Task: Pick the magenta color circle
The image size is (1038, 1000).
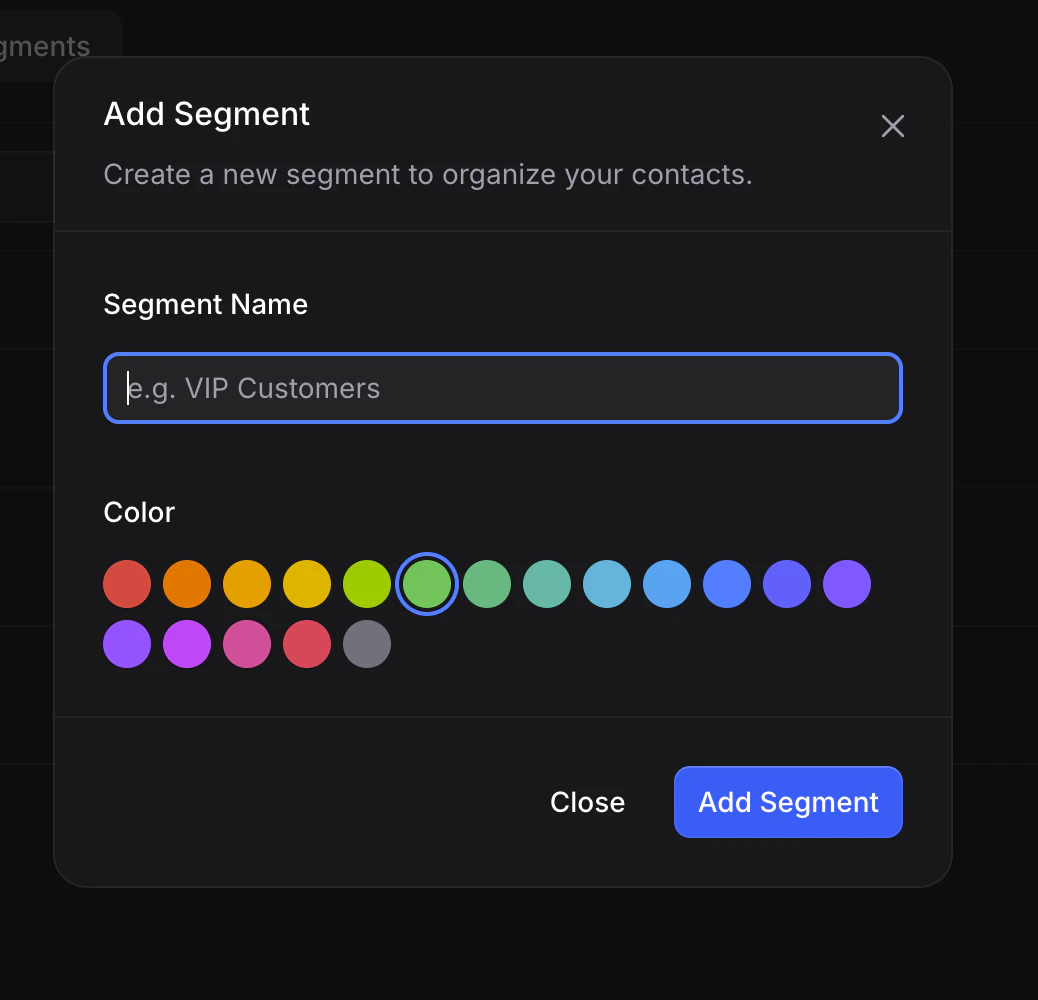Action: click(x=187, y=644)
